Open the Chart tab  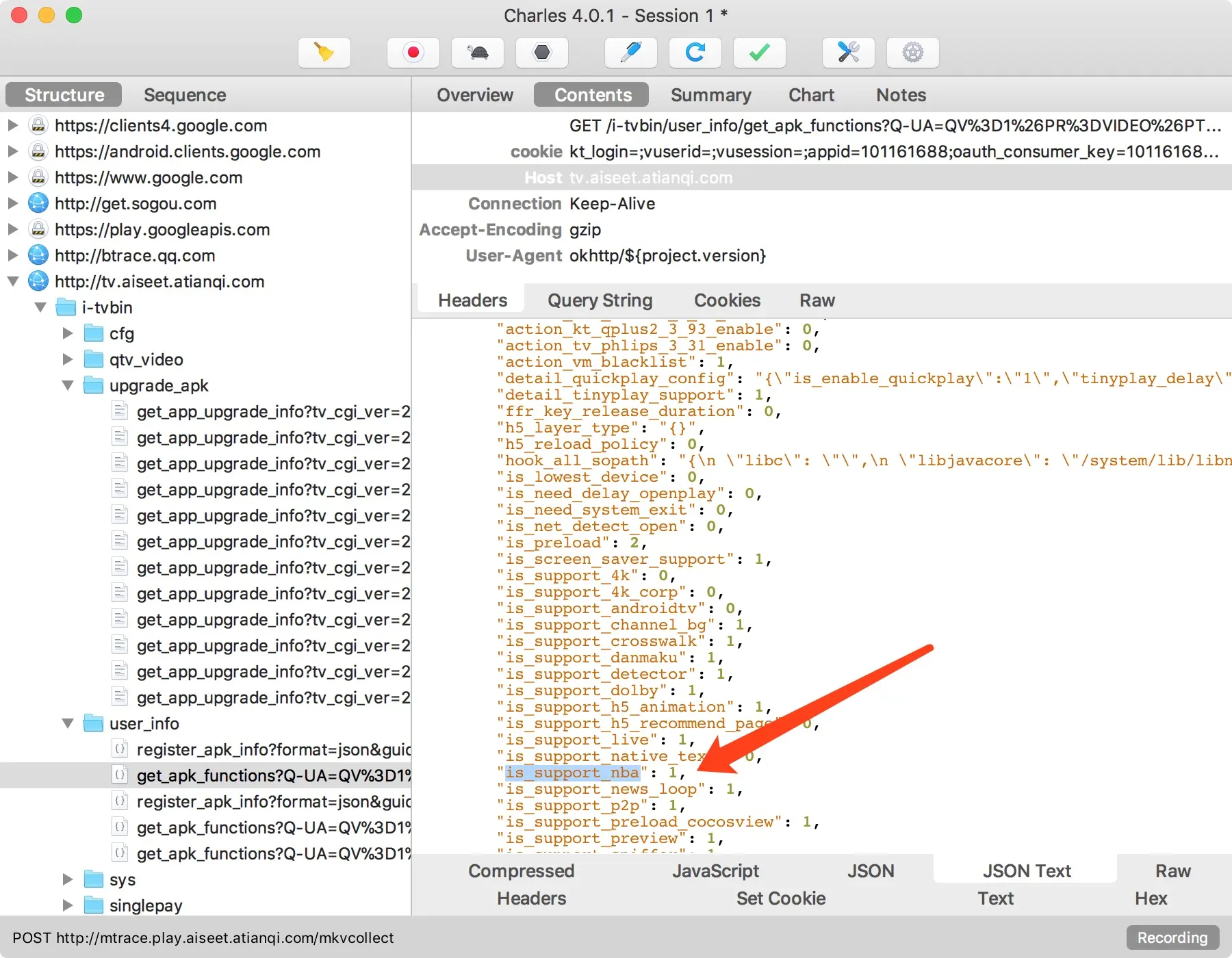coord(812,95)
